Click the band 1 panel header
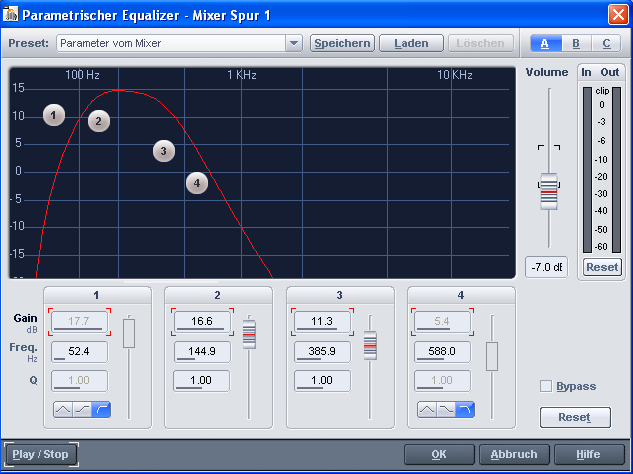 coord(97,296)
